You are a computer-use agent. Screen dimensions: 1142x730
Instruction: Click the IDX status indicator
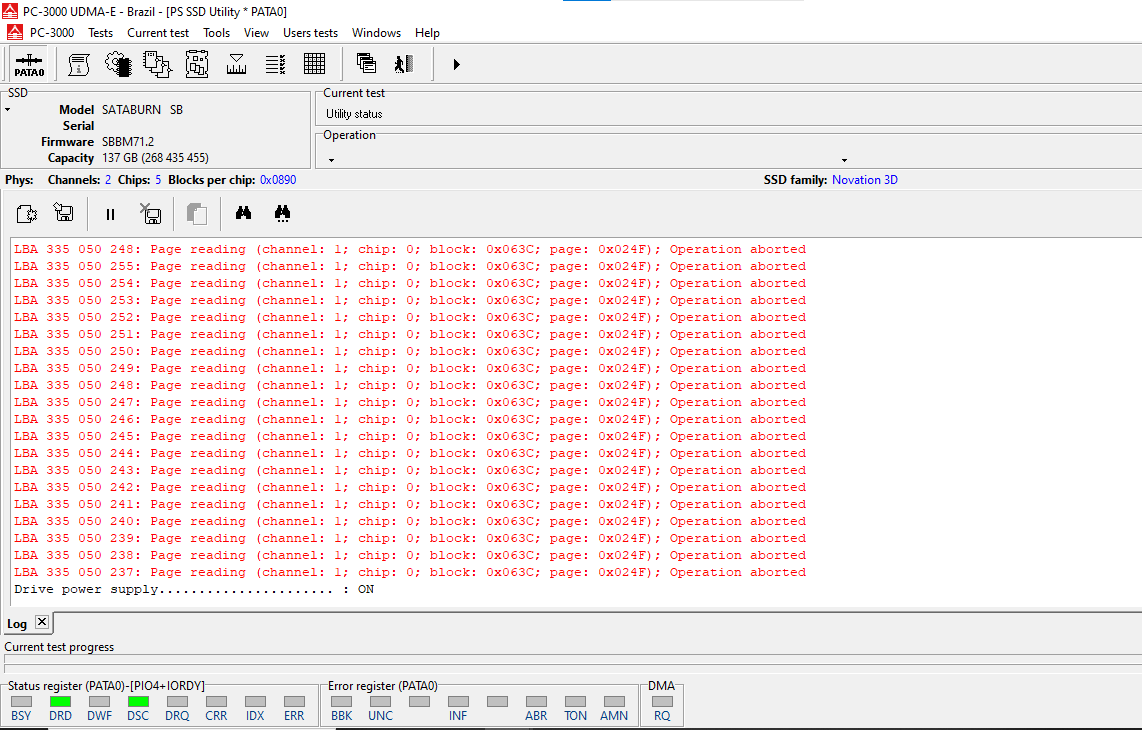point(255,702)
